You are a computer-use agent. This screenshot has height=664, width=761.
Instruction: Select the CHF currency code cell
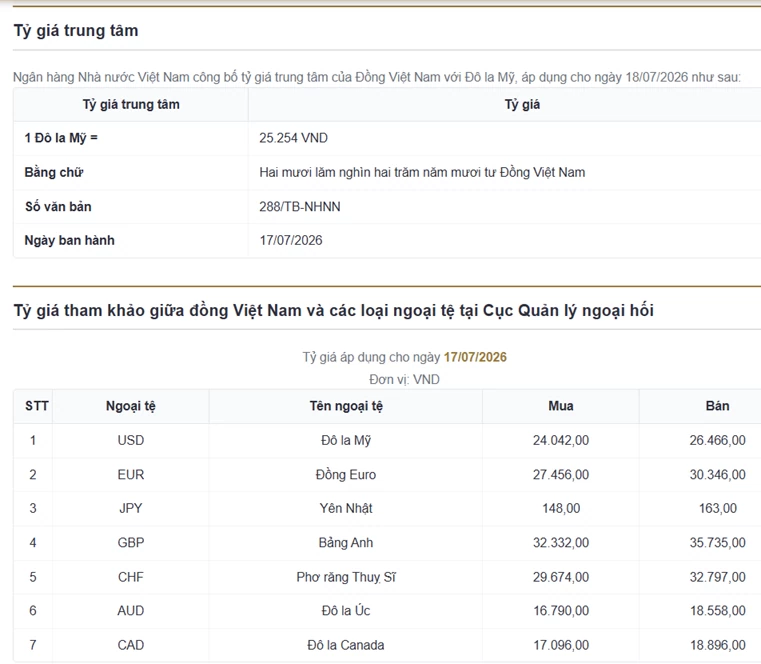pos(131,577)
